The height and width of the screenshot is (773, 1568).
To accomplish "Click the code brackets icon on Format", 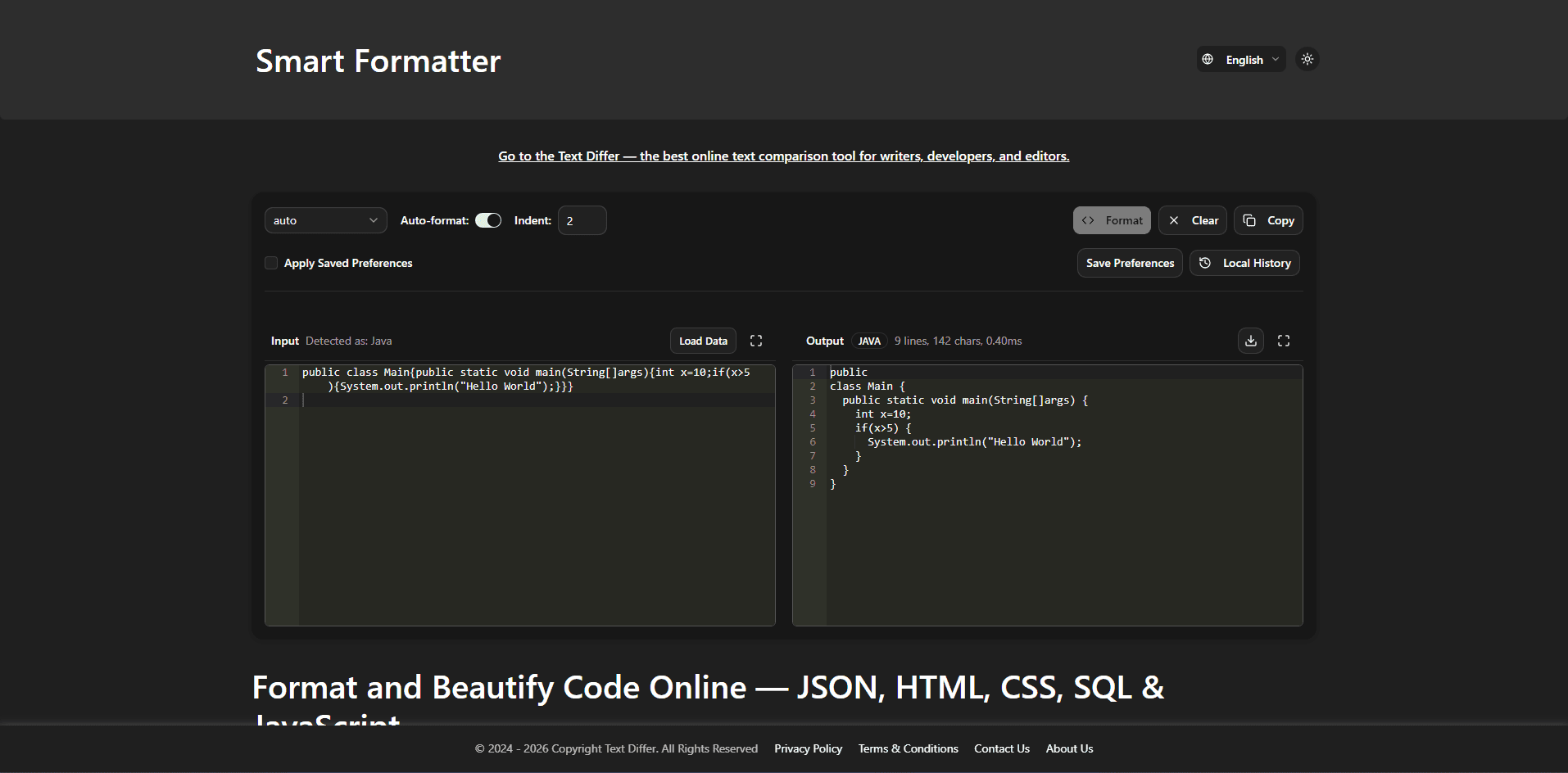I will (1088, 220).
